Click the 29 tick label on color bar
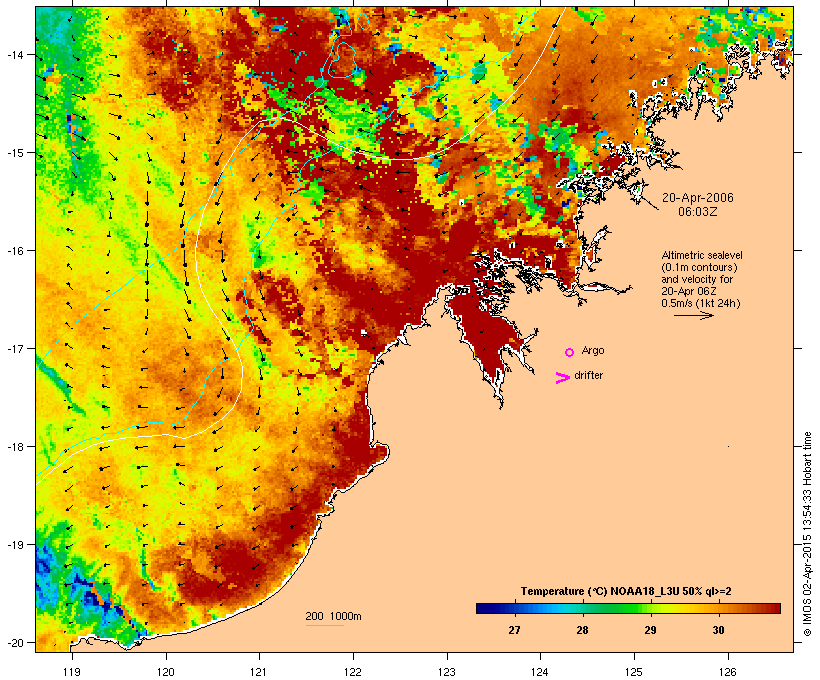Viewport: 820px width, 680px height. [x=650, y=630]
